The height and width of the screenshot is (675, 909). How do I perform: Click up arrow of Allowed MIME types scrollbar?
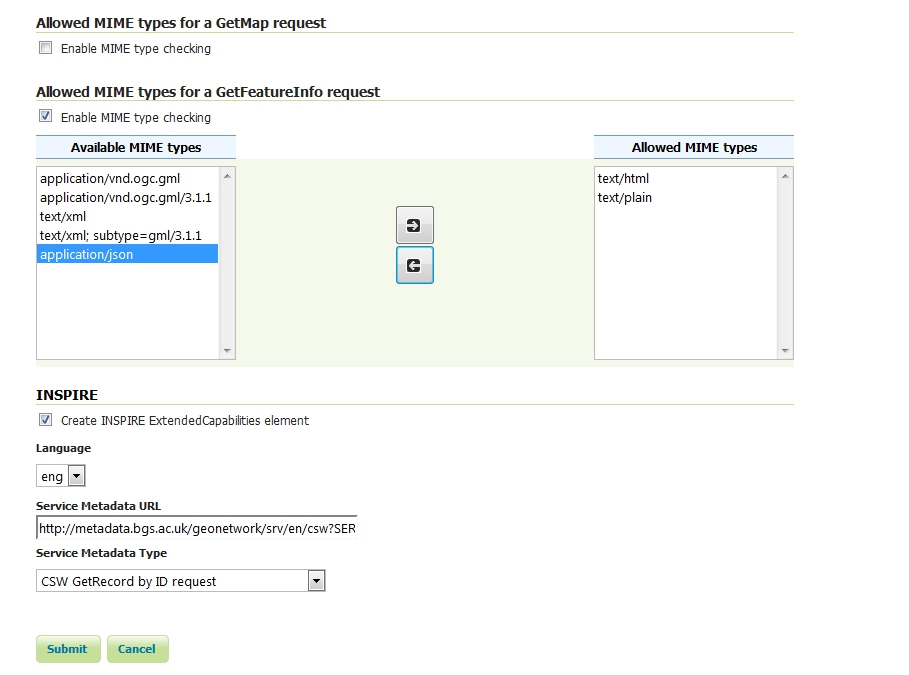pyautogui.click(x=785, y=176)
